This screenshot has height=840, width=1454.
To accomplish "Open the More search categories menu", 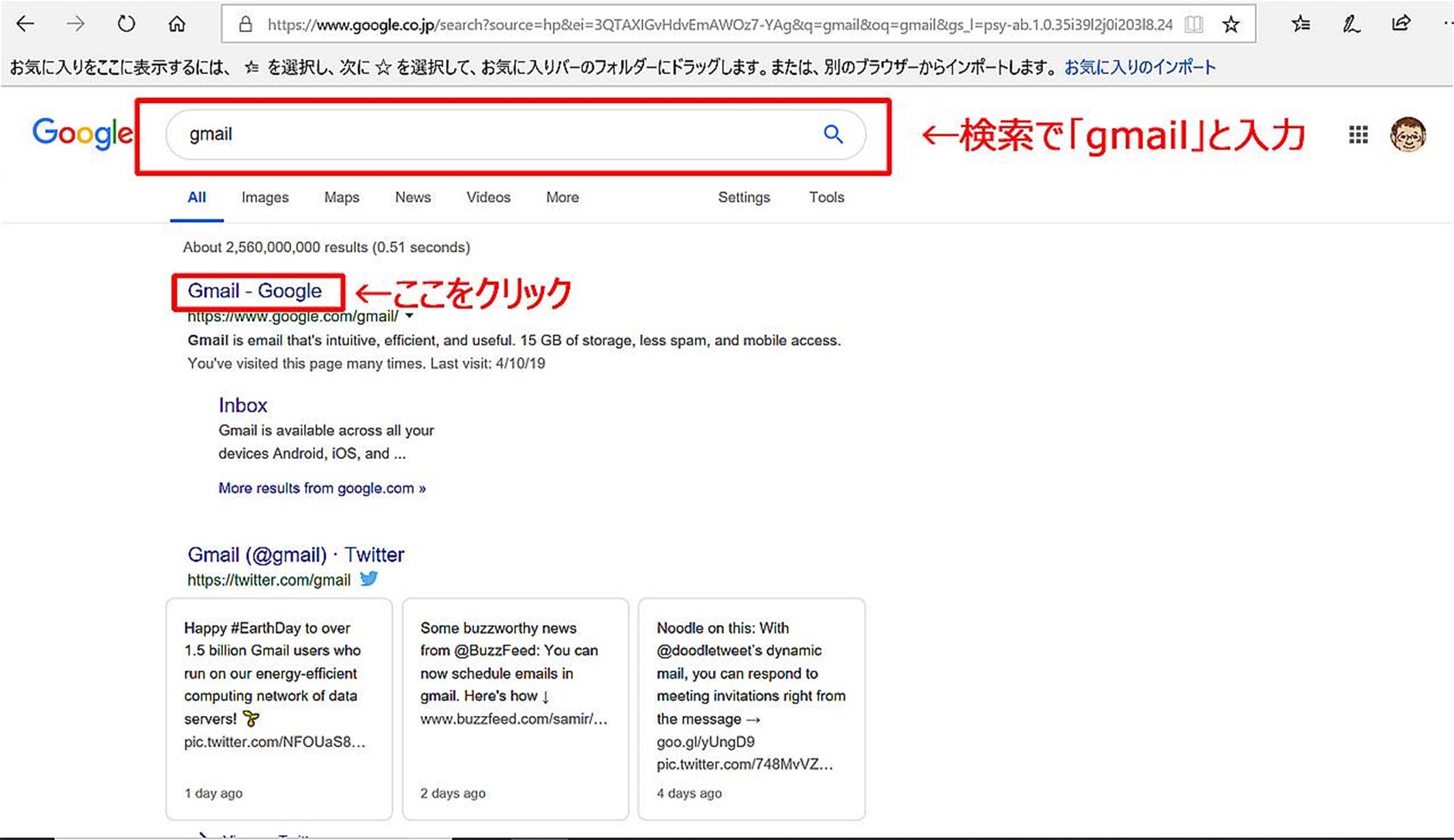I will pyautogui.click(x=562, y=198).
